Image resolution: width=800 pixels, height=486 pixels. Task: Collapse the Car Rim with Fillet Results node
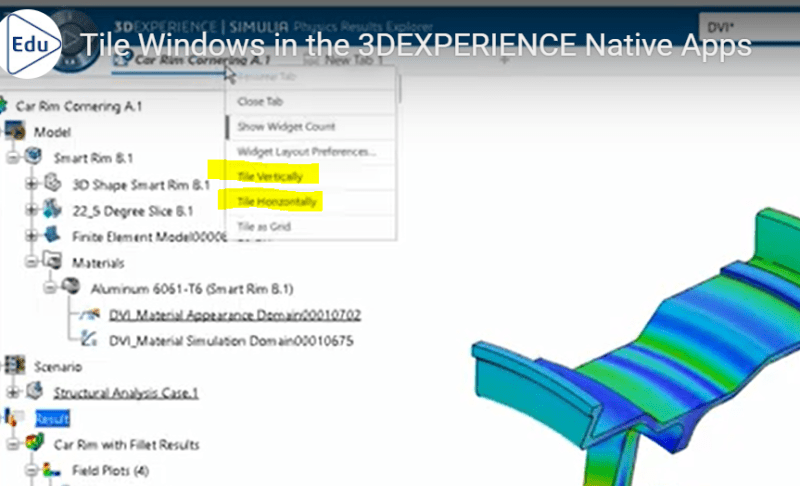(x=13, y=444)
